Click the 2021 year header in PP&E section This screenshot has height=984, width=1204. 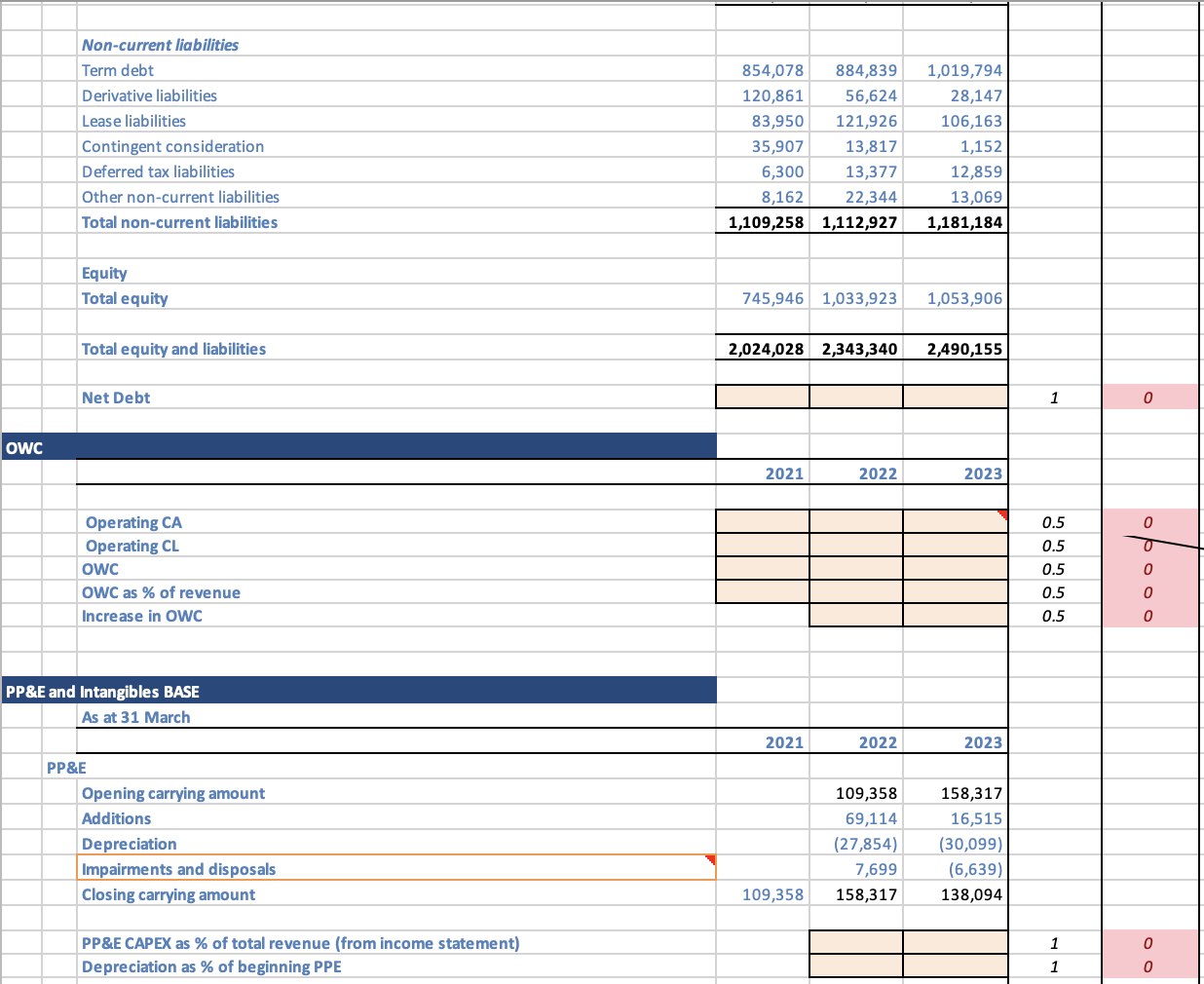pyautogui.click(x=786, y=742)
